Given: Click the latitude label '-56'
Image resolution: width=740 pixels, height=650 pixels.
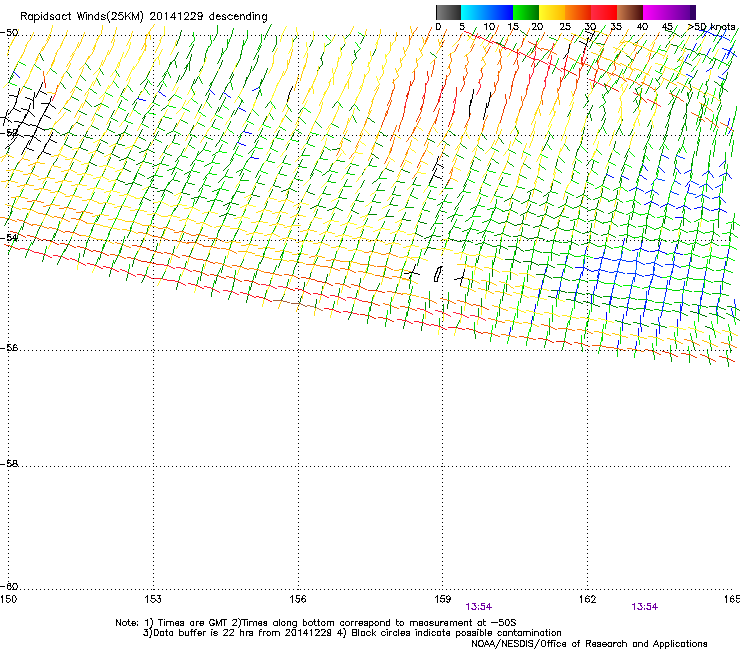Looking at the screenshot, I should pyautogui.click(x=9, y=348).
